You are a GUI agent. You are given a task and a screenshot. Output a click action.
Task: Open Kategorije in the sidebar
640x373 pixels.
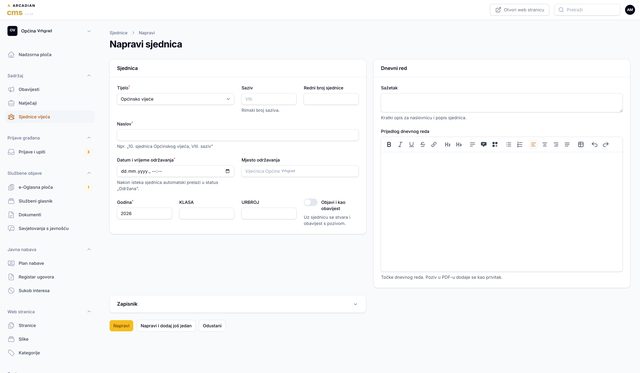point(50,353)
